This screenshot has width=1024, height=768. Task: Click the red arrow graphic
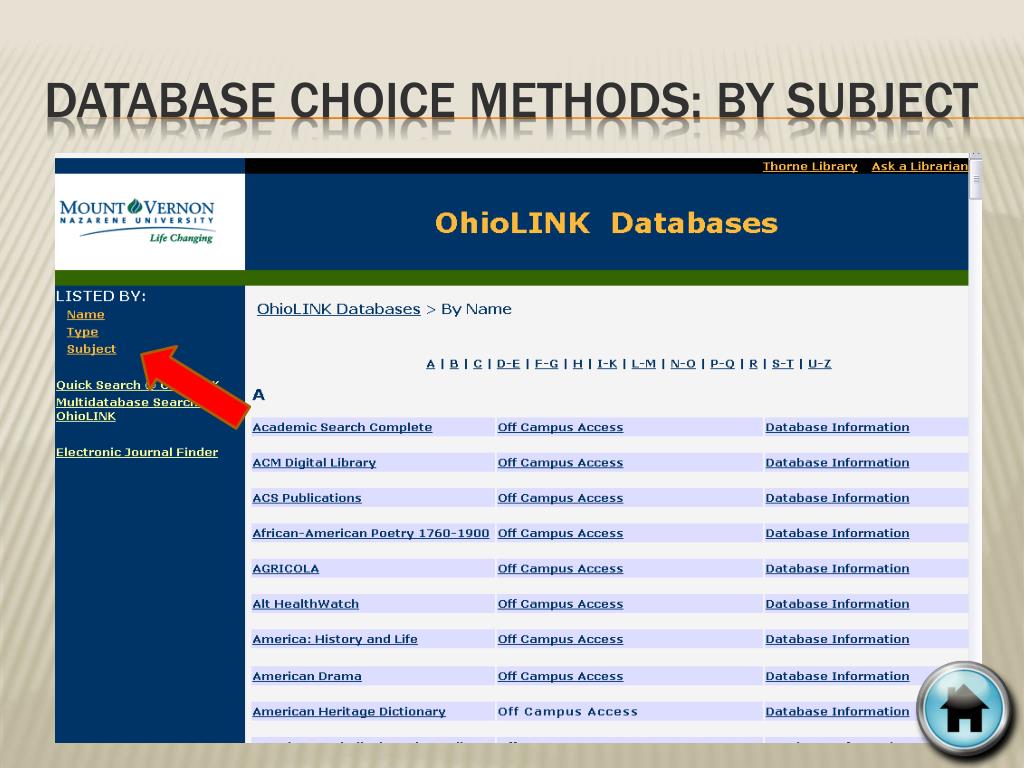click(x=195, y=387)
